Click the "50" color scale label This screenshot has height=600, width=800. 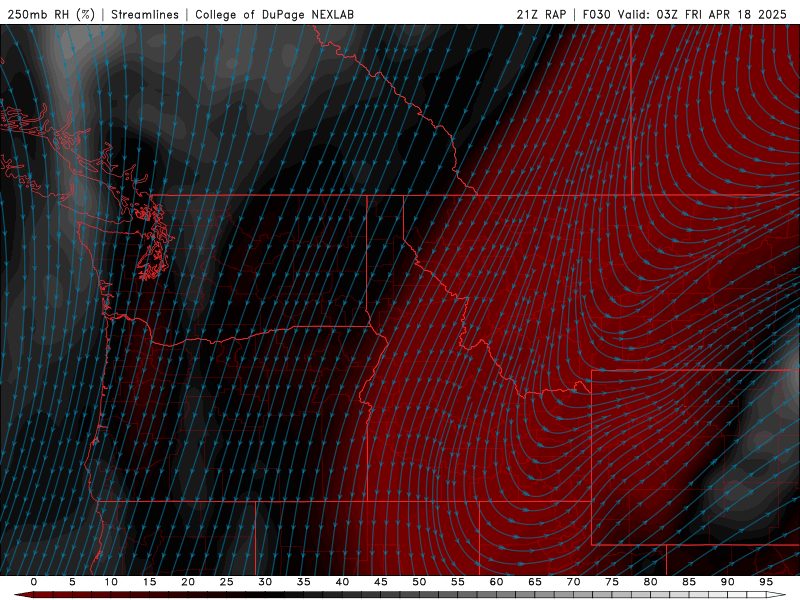tap(419, 582)
